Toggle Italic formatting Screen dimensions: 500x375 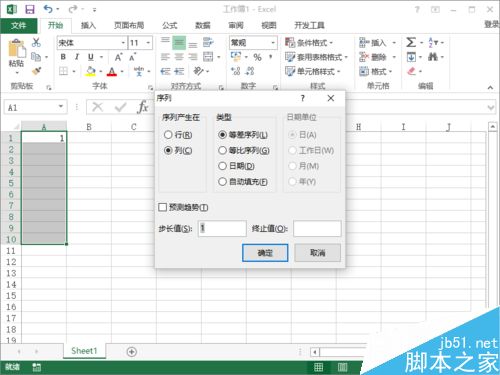(77, 57)
